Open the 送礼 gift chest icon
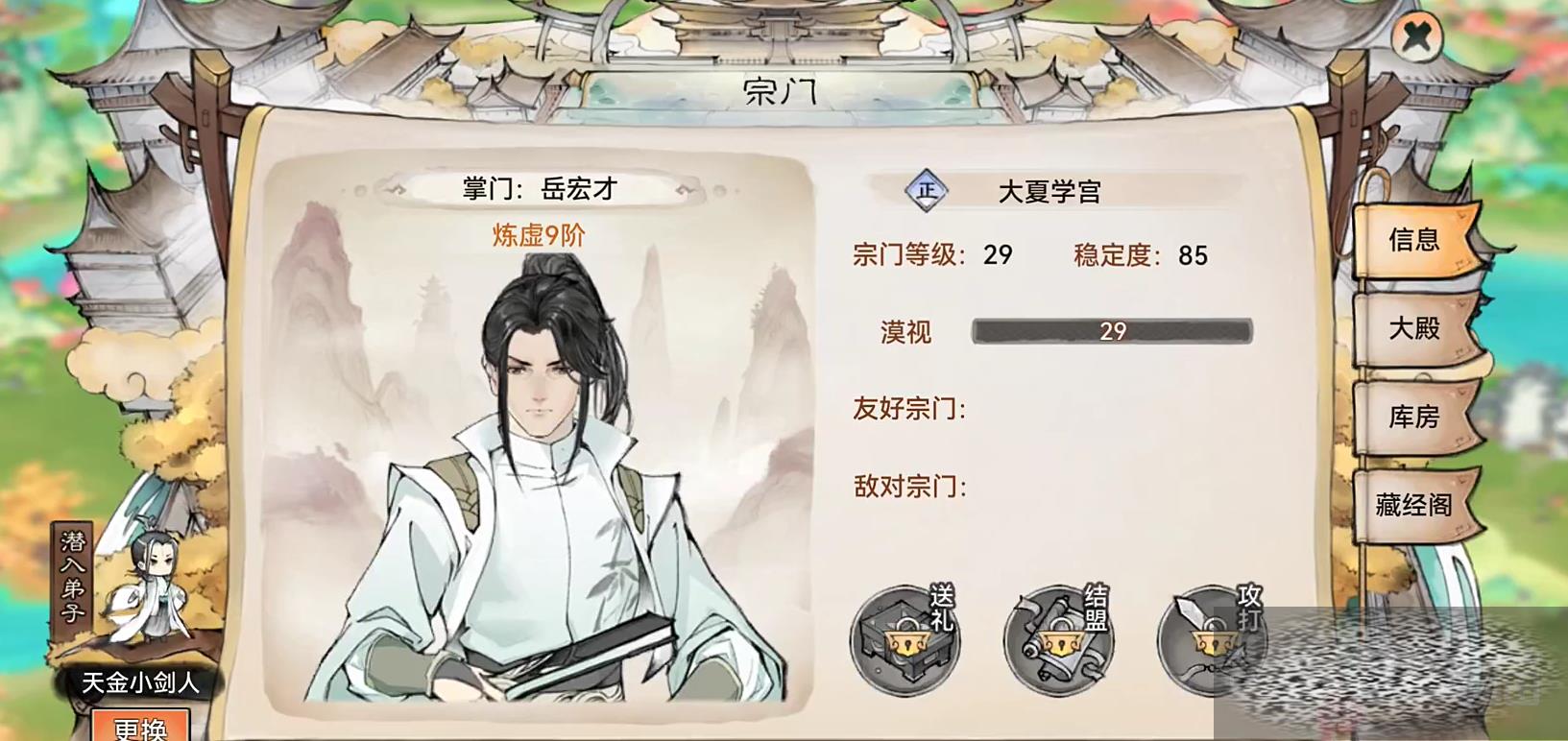This screenshot has height=741, width=1568. (x=905, y=638)
